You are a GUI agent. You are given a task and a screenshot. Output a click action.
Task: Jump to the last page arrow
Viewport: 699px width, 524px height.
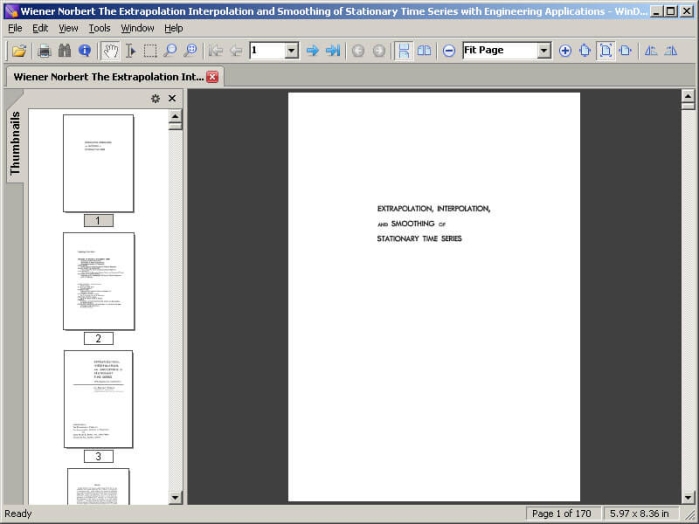click(x=333, y=50)
